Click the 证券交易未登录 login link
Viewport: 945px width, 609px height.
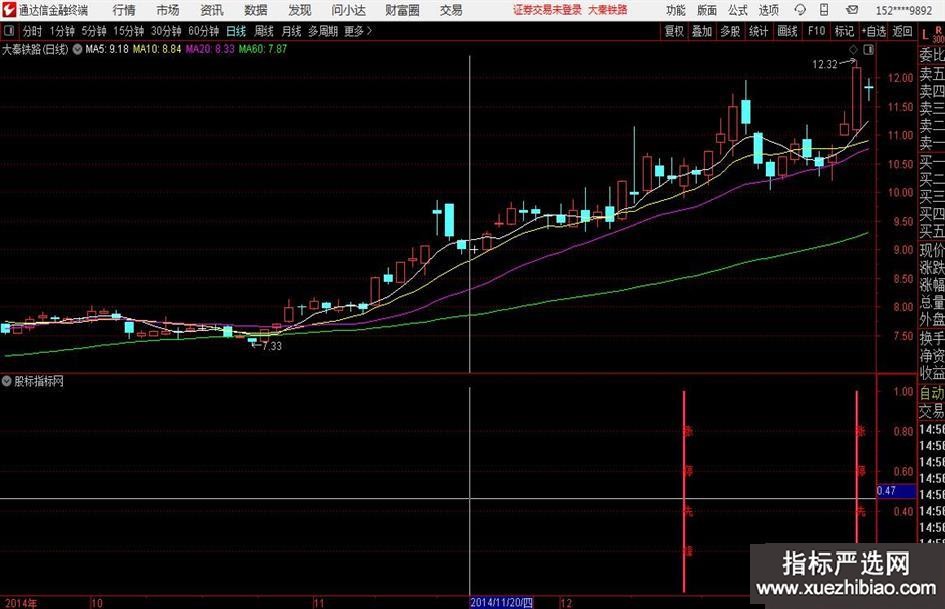[547, 10]
